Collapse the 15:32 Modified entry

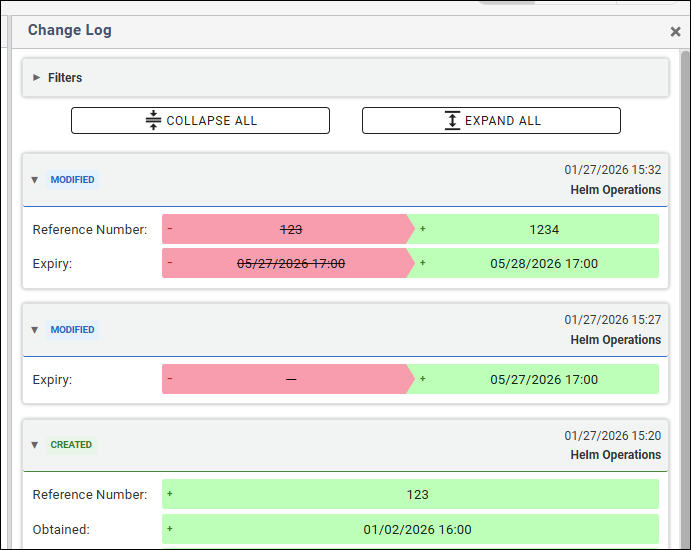pyautogui.click(x=35, y=180)
